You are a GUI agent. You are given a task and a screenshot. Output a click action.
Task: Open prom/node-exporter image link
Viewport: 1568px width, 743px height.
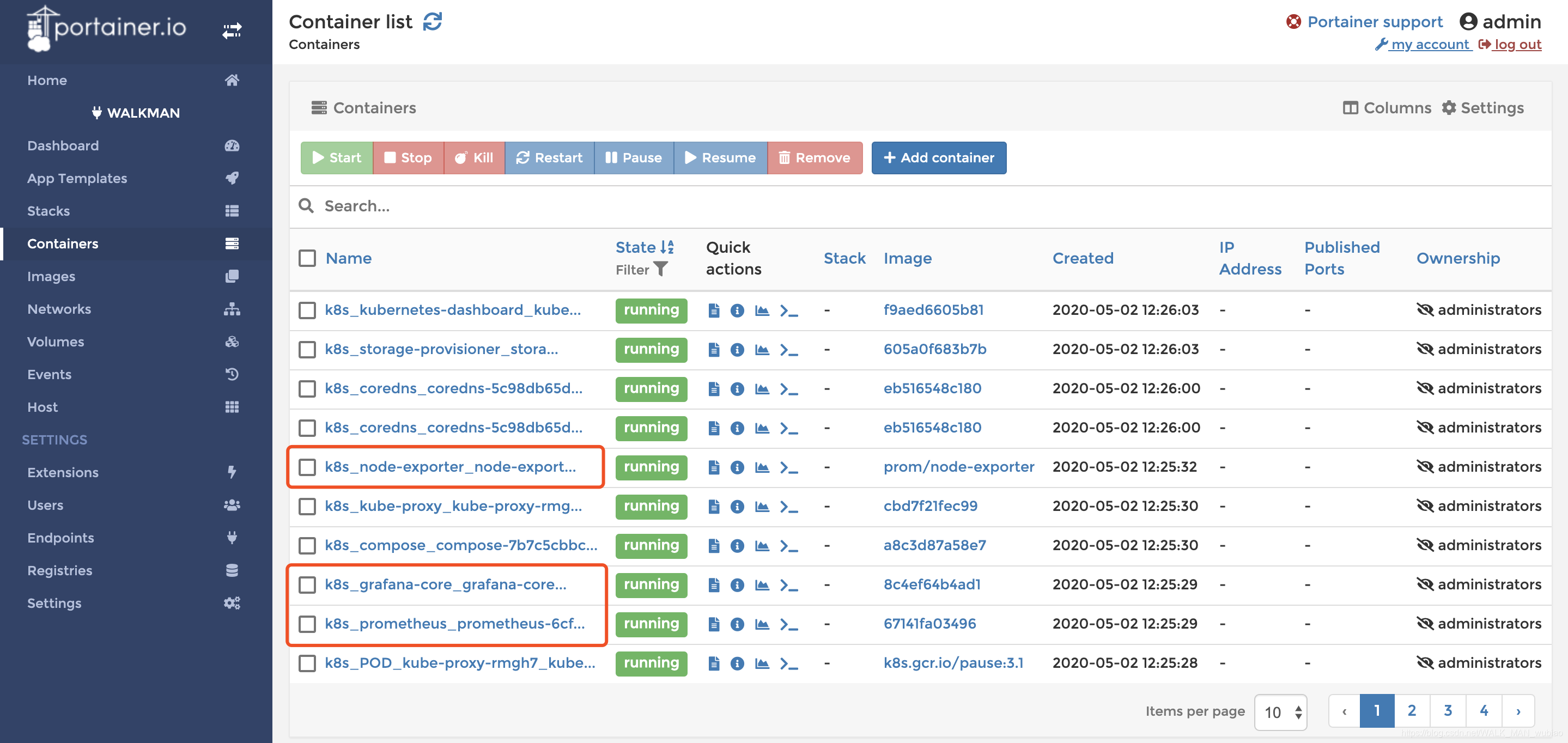tap(959, 467)
